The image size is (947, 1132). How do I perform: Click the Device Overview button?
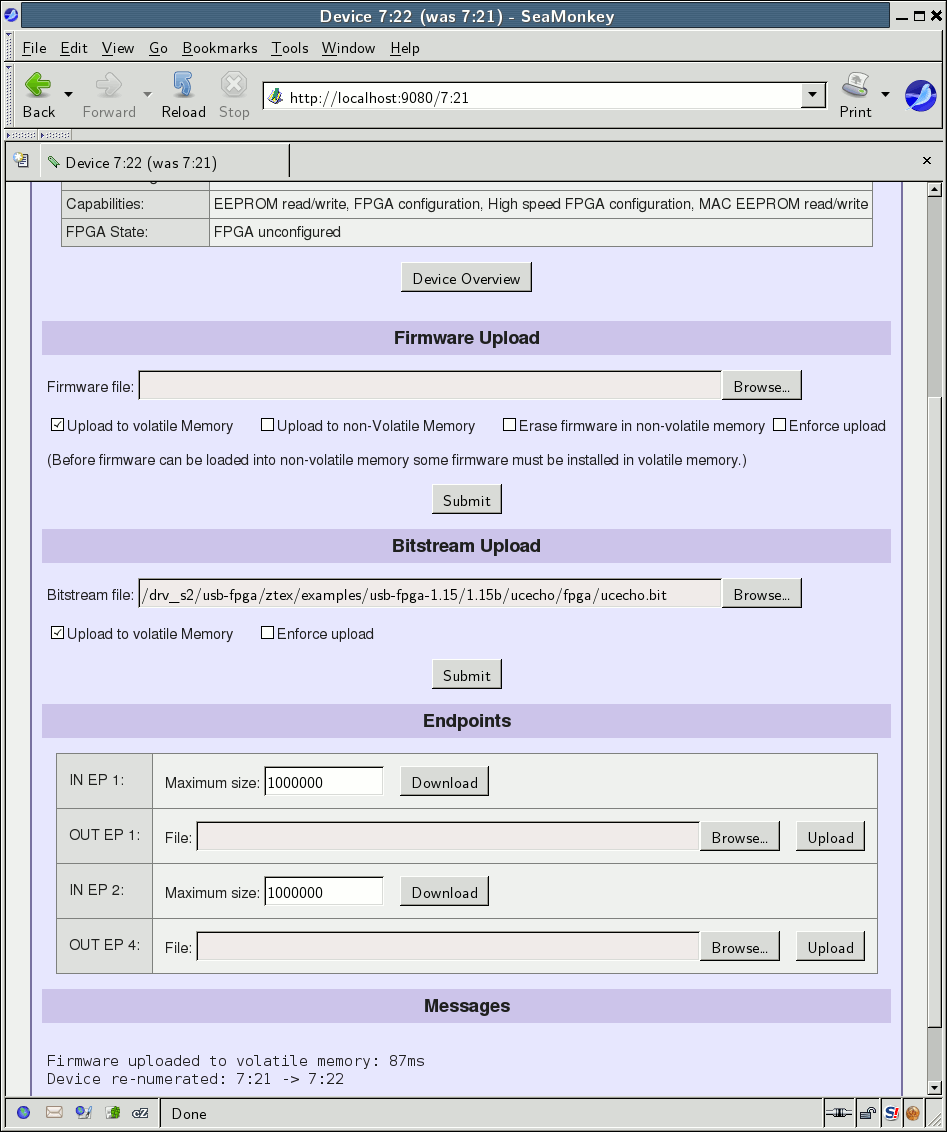pos(466,278)
